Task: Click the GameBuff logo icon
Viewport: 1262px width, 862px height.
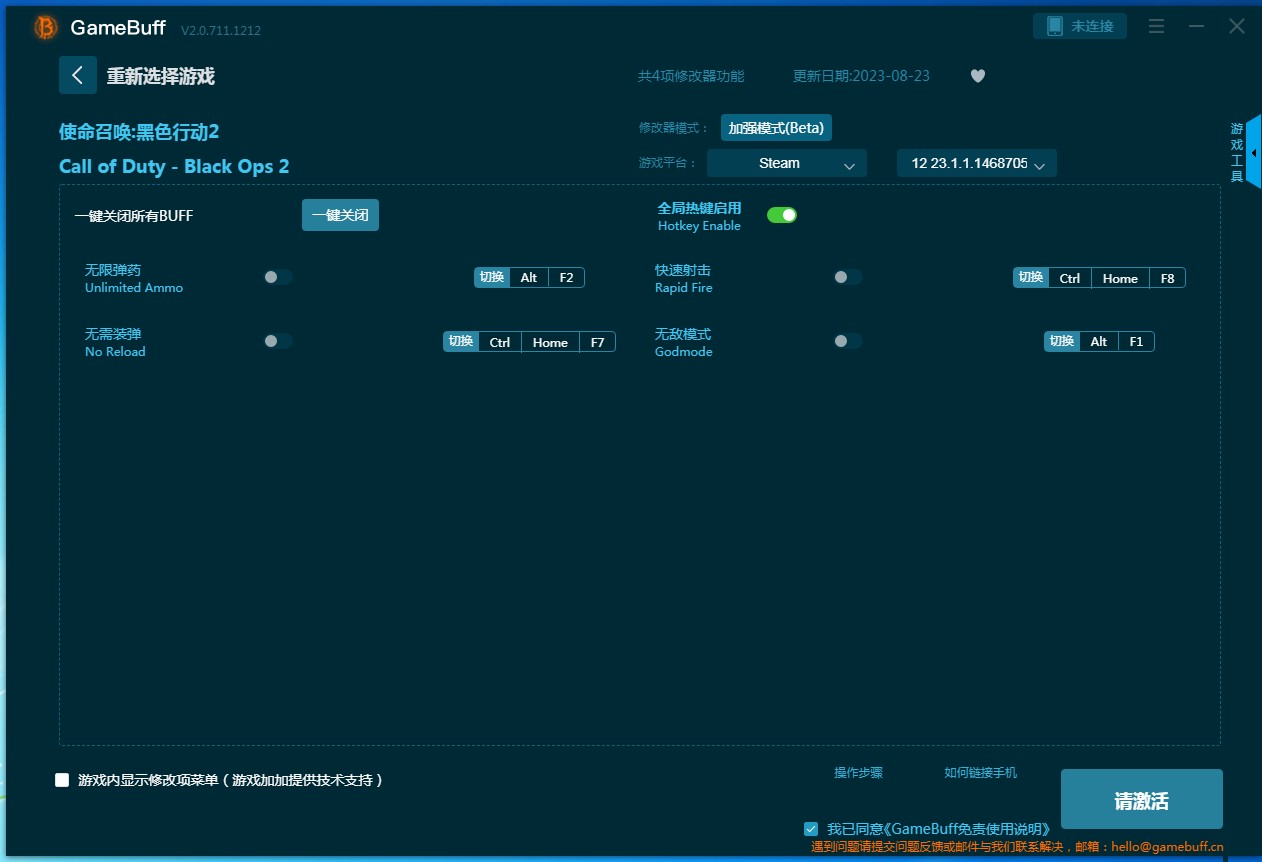Action: 46,28
